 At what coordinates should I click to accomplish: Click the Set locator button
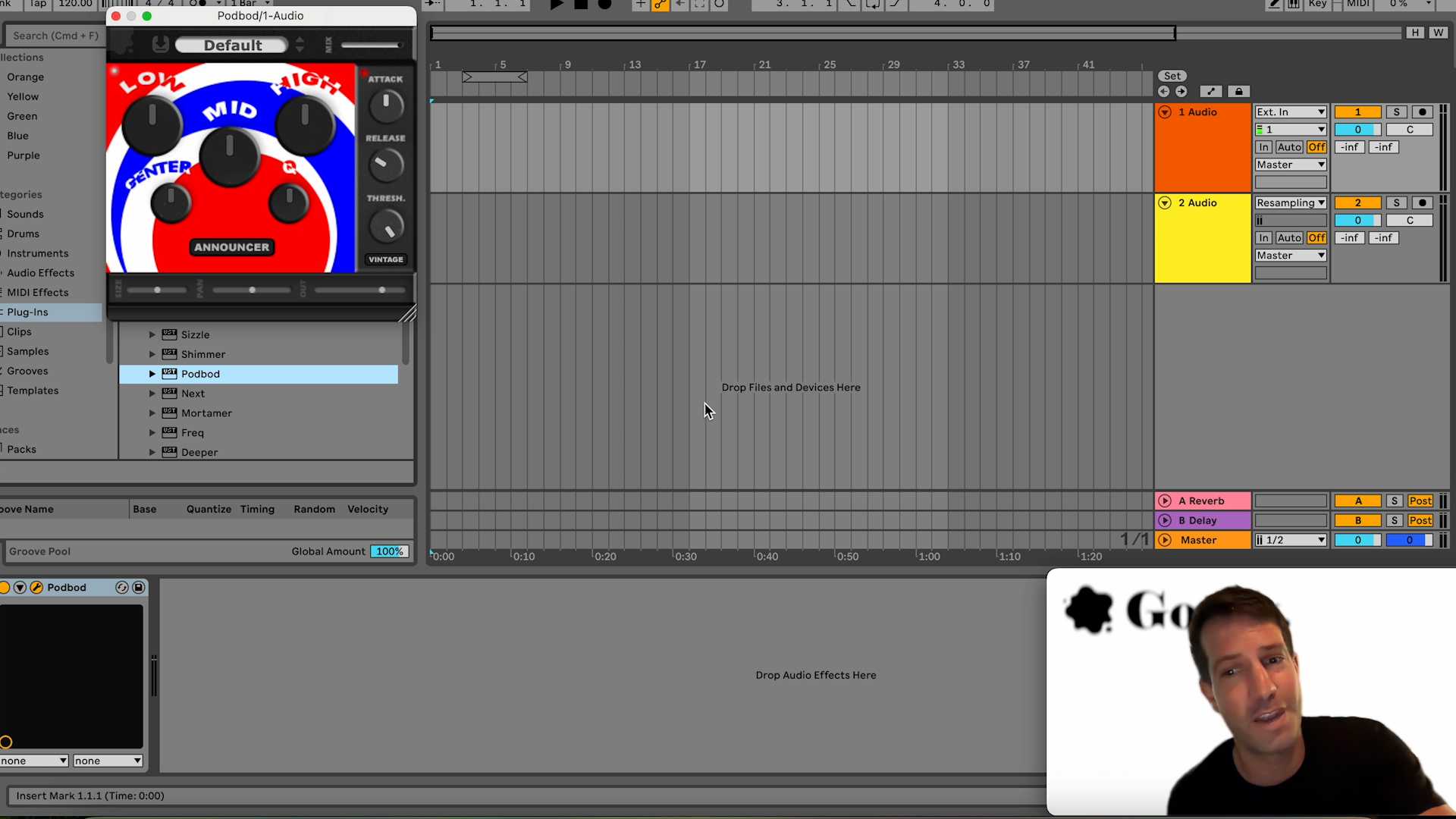pos(1172,76)
